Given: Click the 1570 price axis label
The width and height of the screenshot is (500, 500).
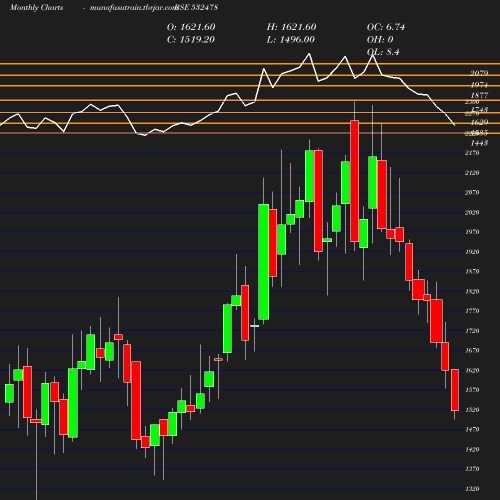Looking at the screenshot, I should (x=472, y=390).
